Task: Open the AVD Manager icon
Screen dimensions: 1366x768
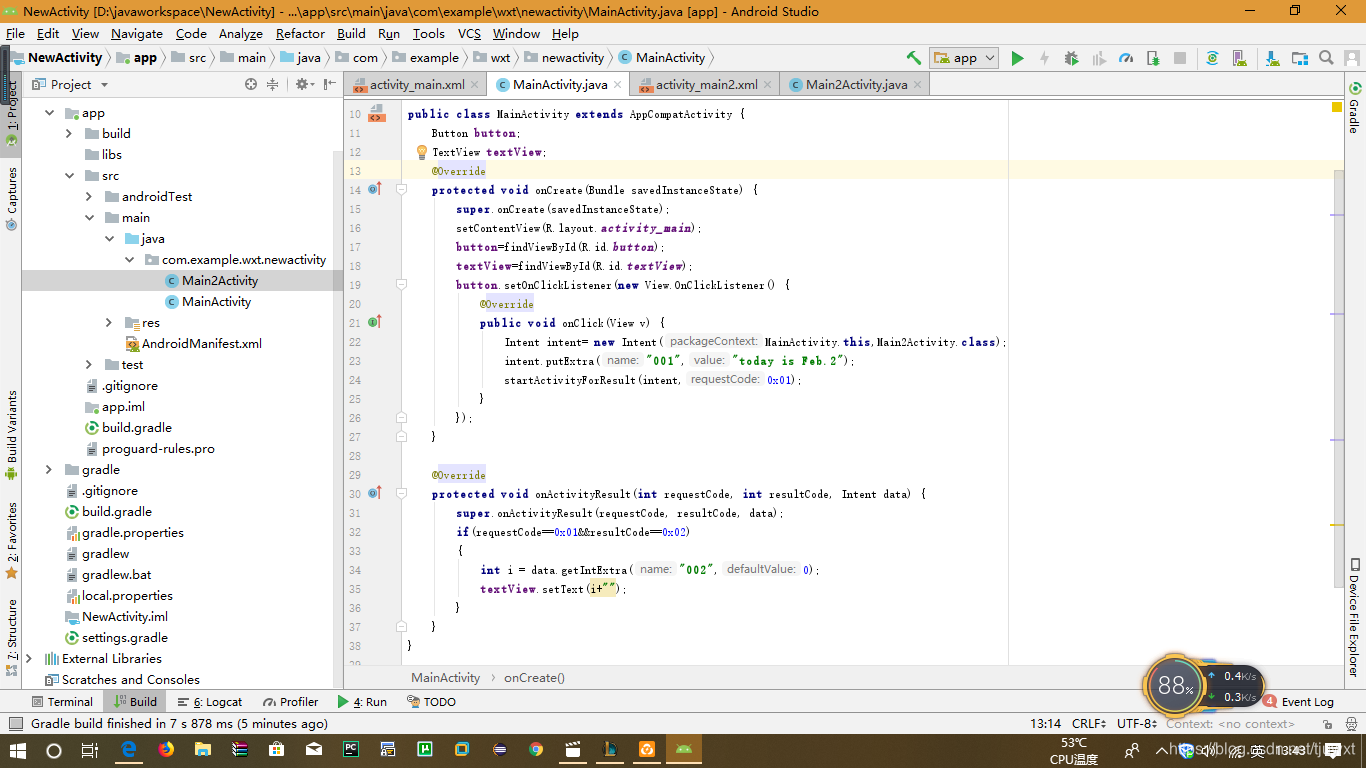Action: 1239,58
